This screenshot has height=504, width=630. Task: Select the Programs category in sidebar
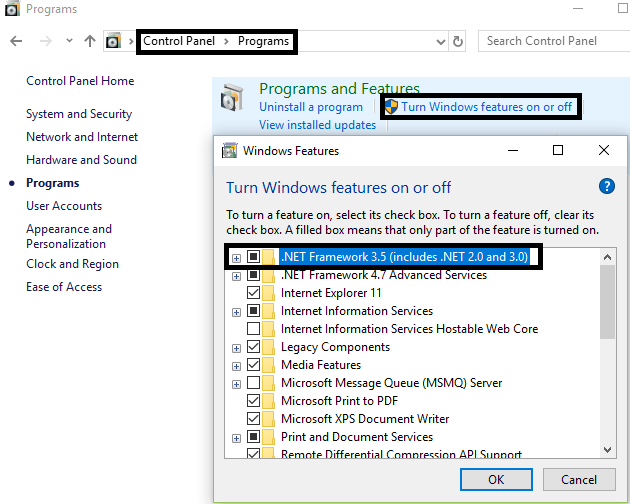[53, 183]
